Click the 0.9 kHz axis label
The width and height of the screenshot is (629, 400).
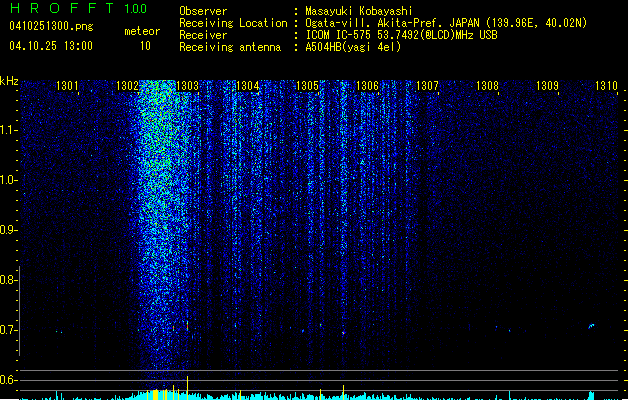point(8,230)
